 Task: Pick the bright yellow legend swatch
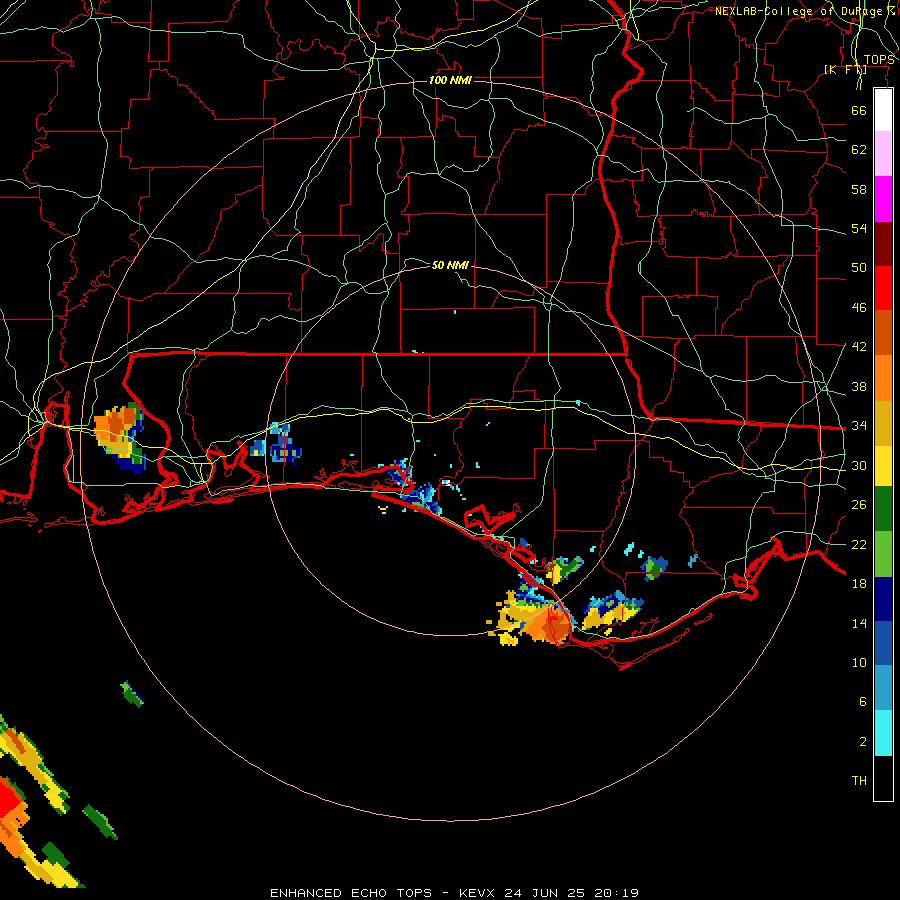tap(883, 466)
